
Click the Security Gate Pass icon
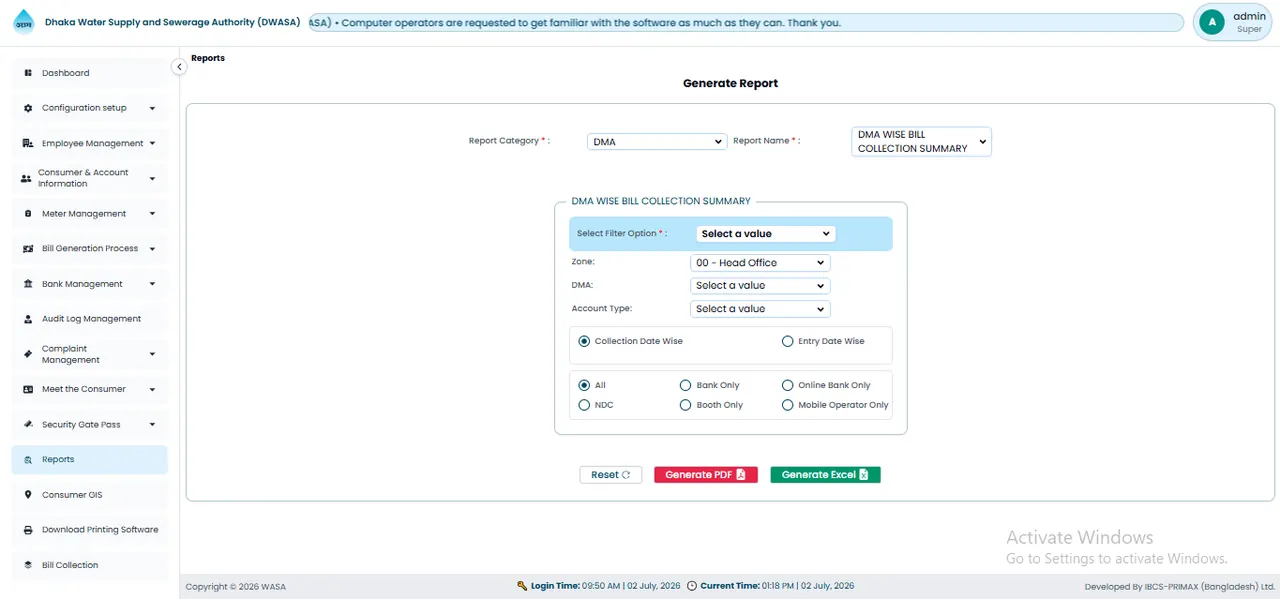click(28, 424)
